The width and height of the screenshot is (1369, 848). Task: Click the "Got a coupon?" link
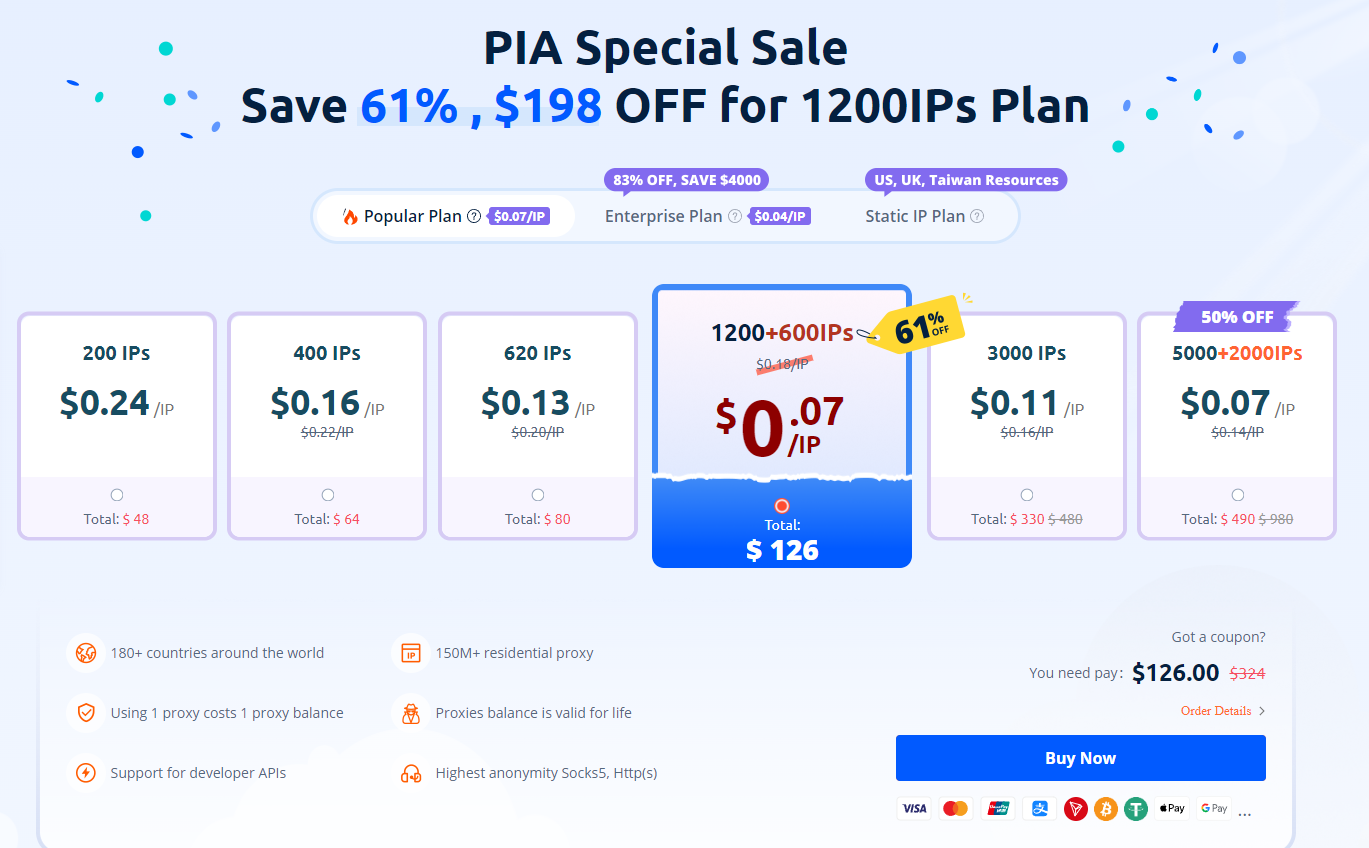pyautogui.click(x=1218, y=637)
